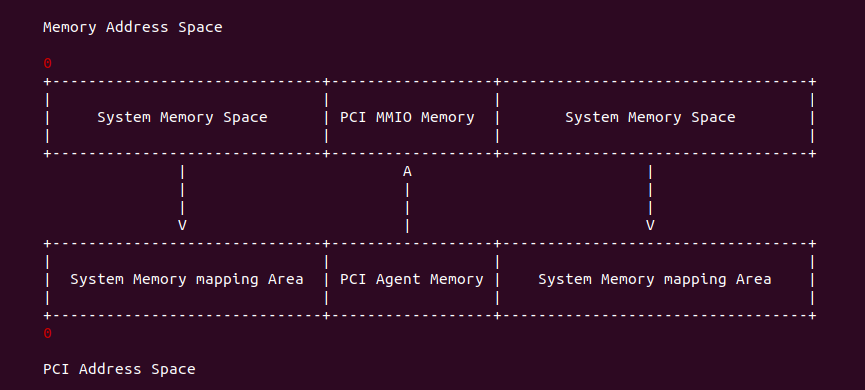Click the red 0 above the top diagram
The width and height of the screenshot is (865, 390).
[47, 63]
